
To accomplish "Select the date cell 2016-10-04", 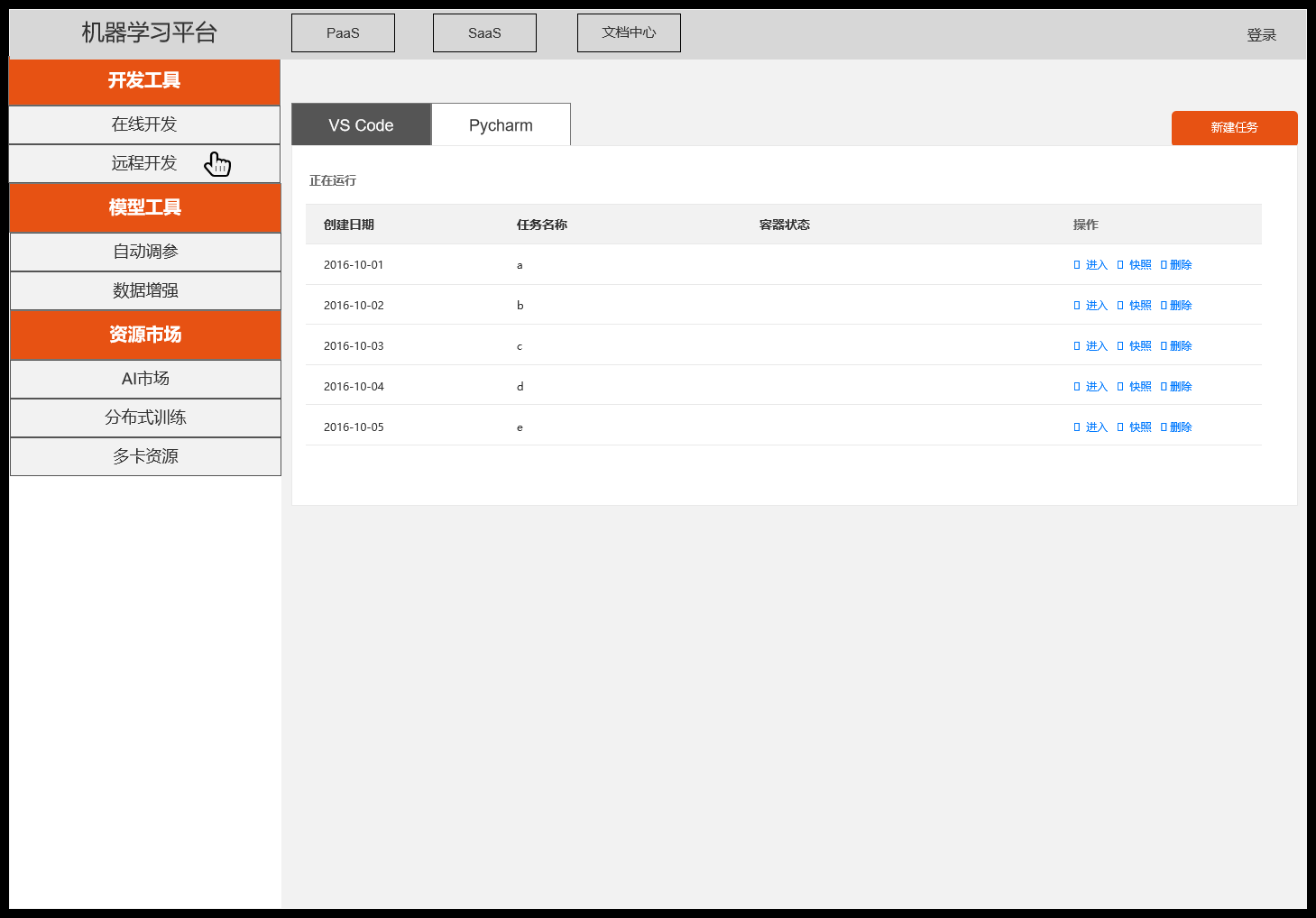I will [x=354, y=387].
